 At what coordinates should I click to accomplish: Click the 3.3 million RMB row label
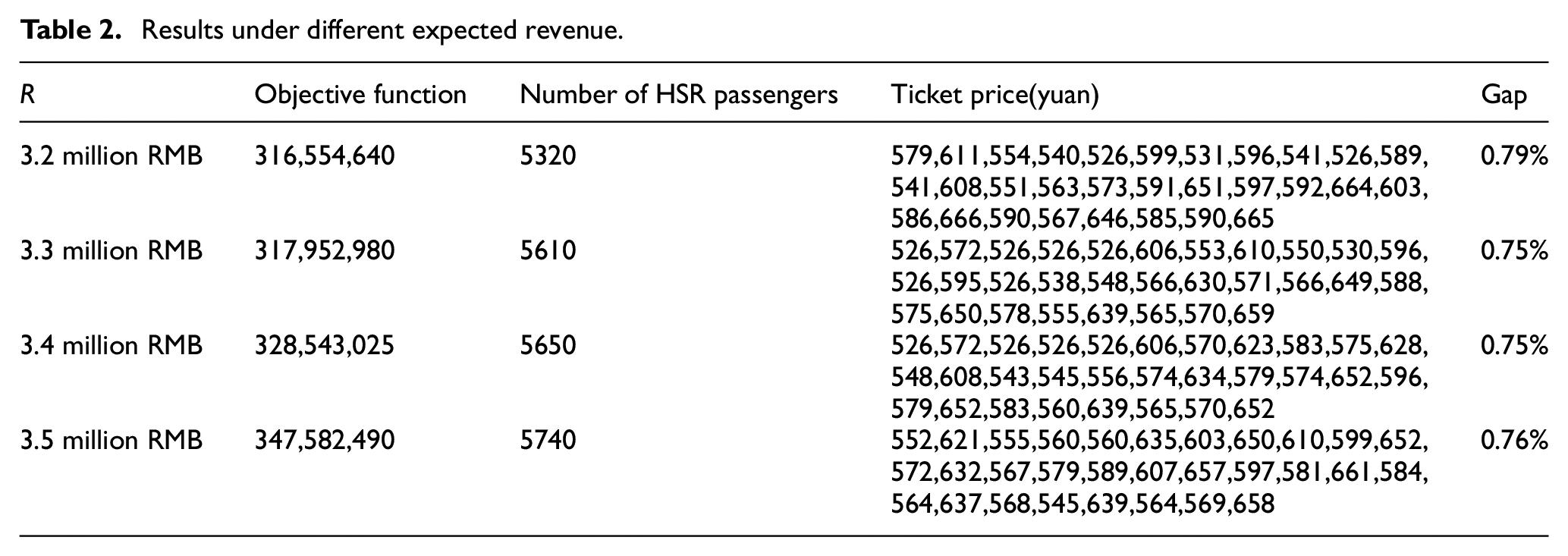click(x=112, y=251)
